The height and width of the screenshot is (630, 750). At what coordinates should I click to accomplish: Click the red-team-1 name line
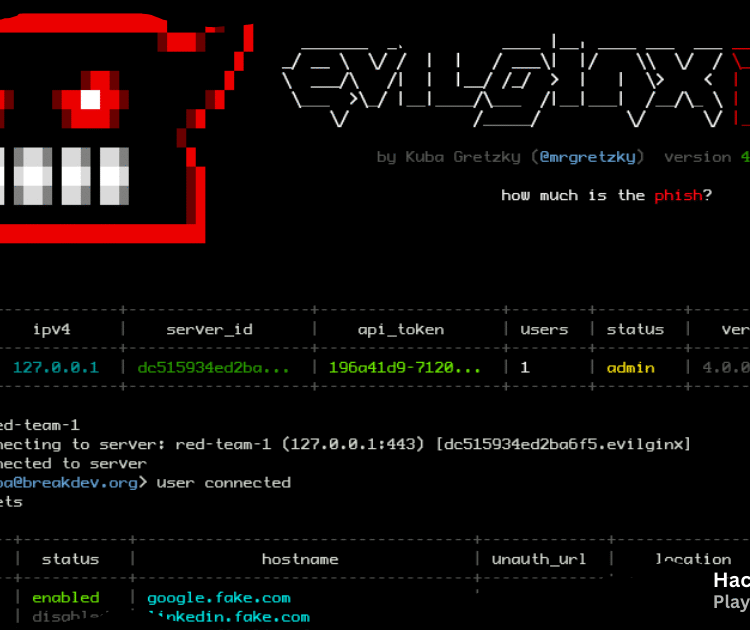(x=40, y=425)
